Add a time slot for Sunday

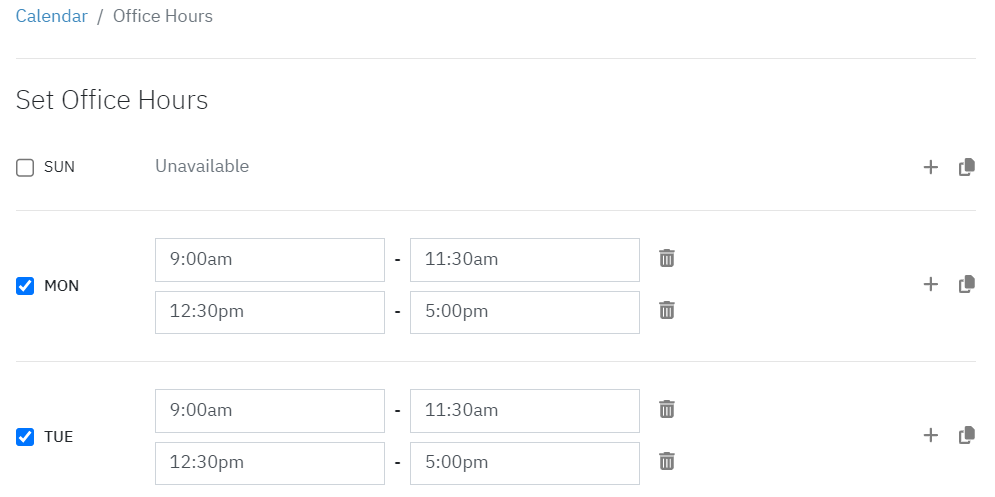(x=930, y=167)
